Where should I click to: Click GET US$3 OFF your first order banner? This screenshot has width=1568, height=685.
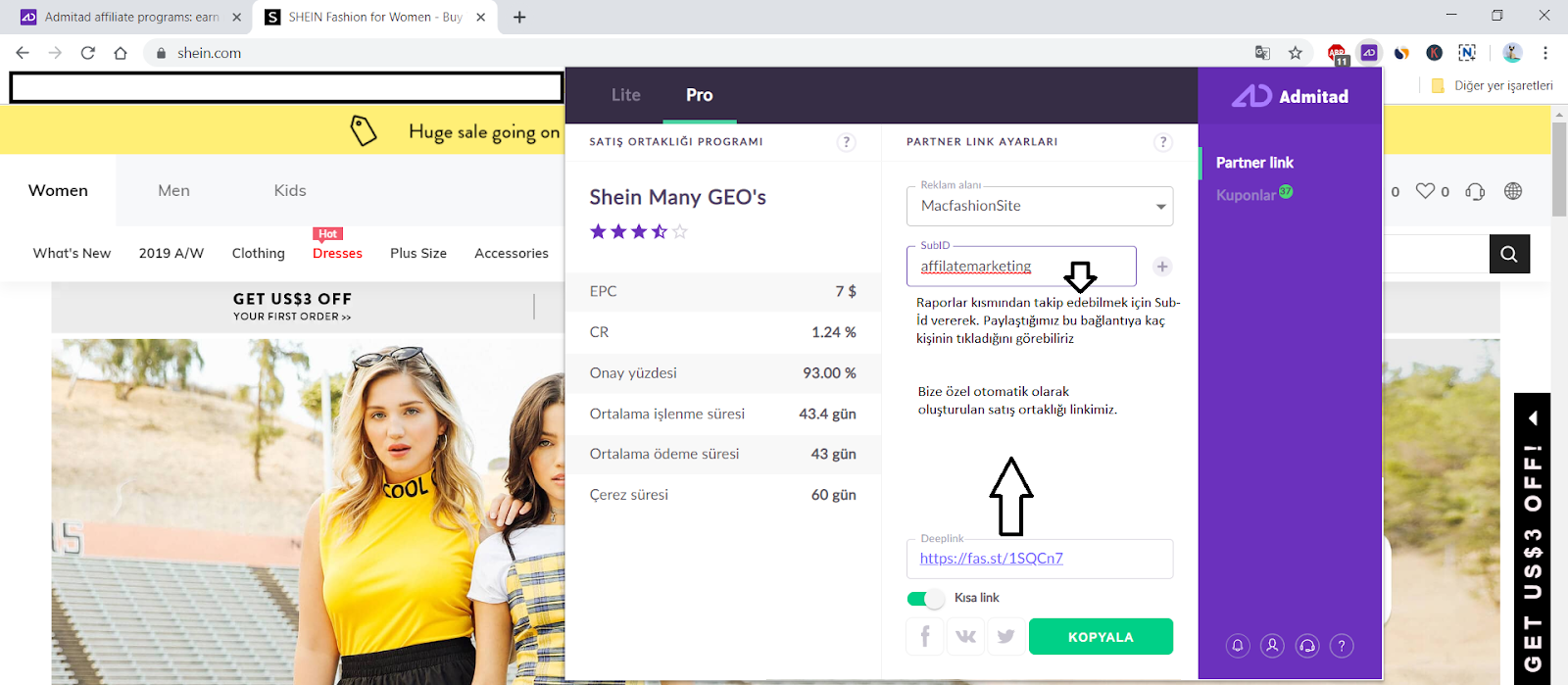[292, 306]
